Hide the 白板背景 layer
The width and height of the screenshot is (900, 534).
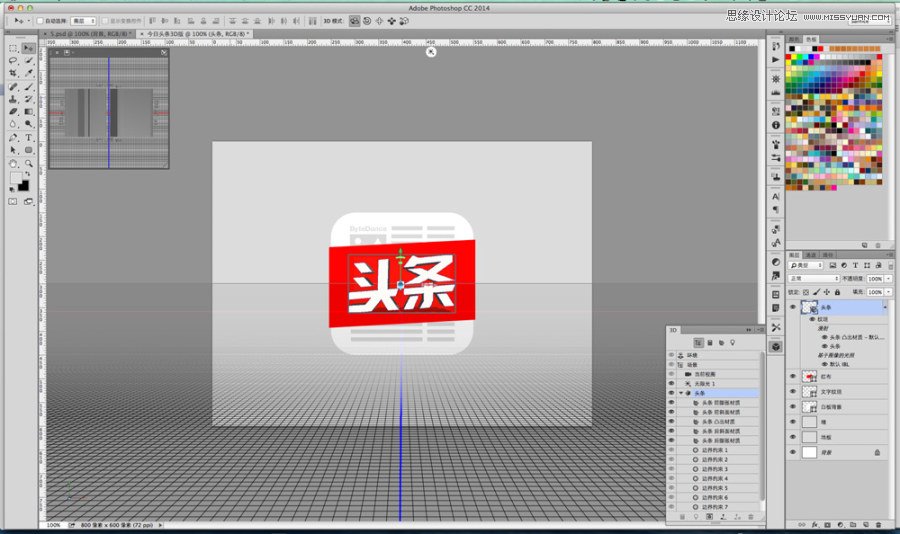(793, 407)
